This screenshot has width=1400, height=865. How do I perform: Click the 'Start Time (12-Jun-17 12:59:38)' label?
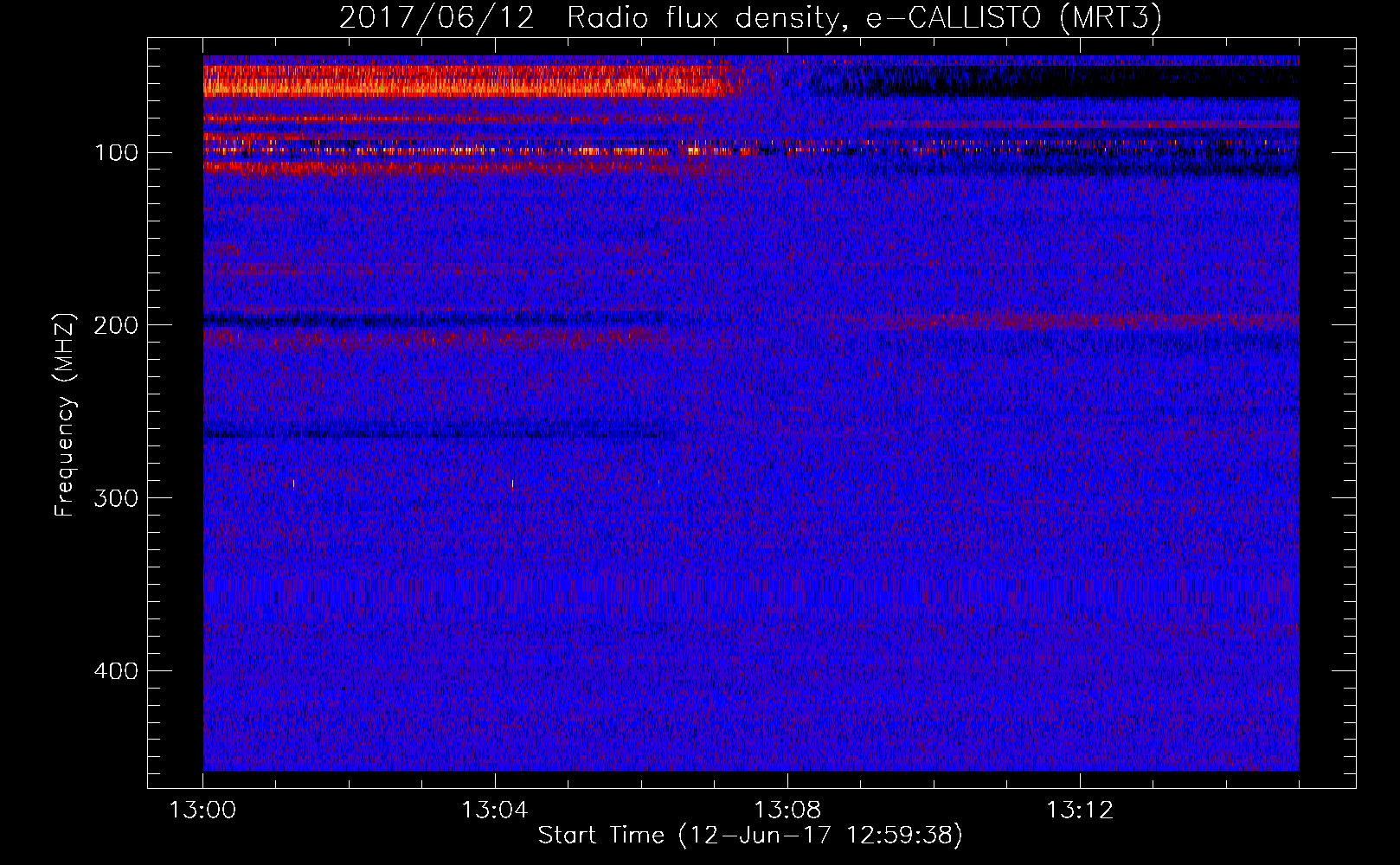point(750,836)
